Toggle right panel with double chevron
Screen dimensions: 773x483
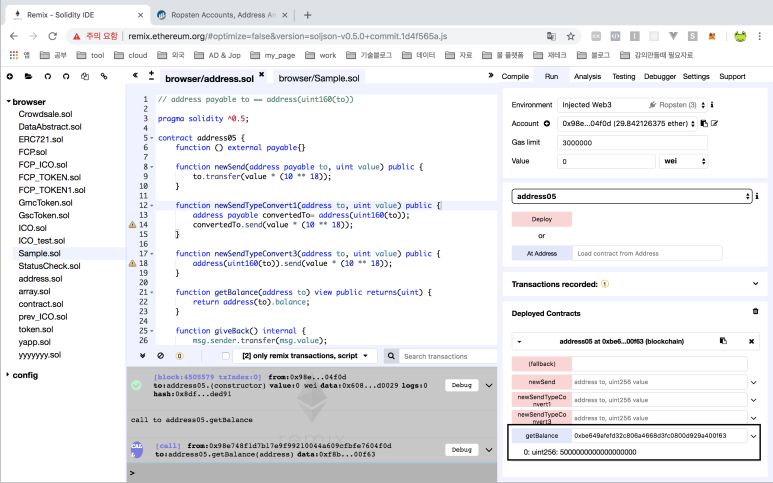click(491, 75)
